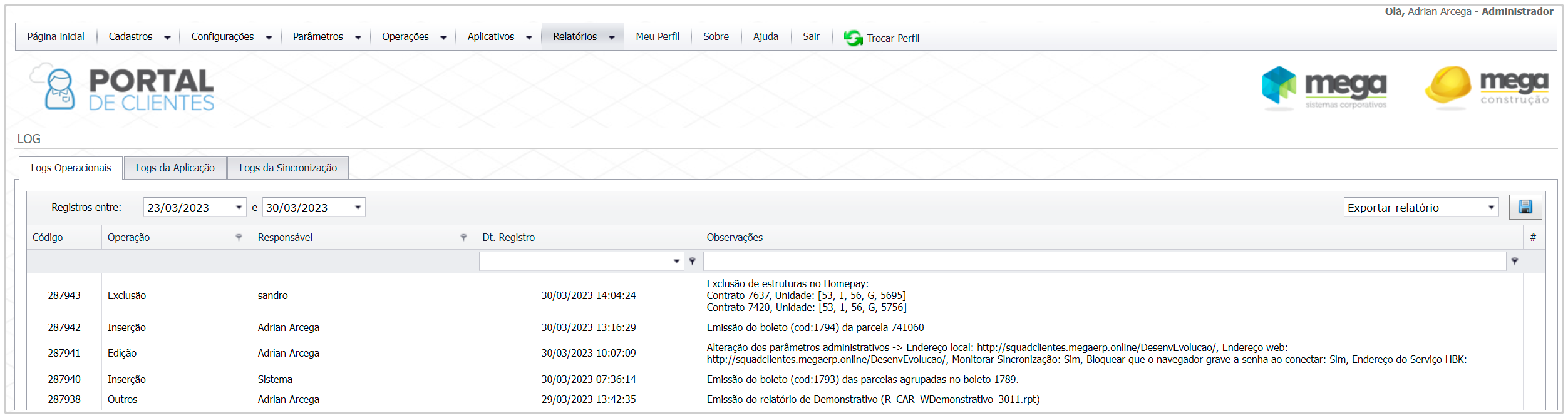Click the Exclusão operation cell
This screenshot has height=418, width=1568.
[x=177, y=295]
